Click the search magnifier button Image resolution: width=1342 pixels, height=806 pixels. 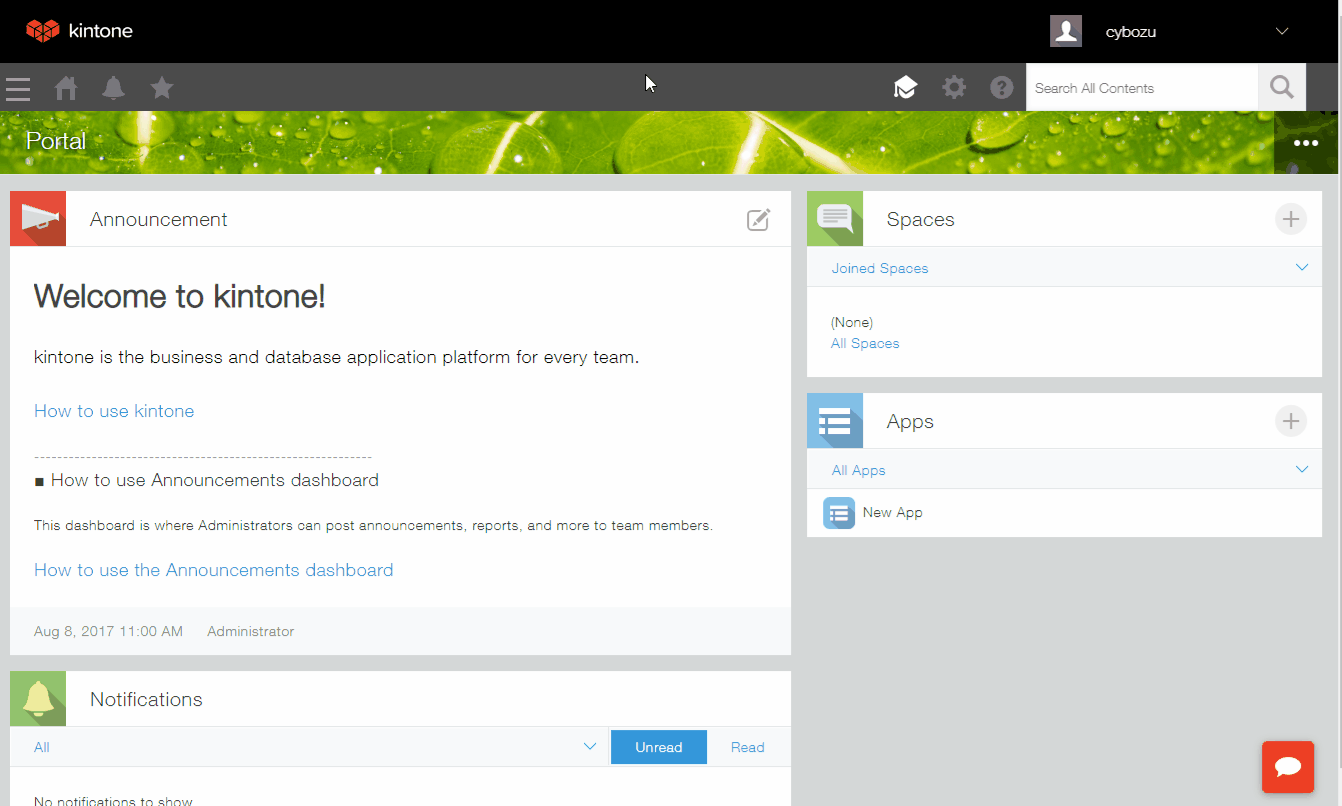tap(1282, 88)
